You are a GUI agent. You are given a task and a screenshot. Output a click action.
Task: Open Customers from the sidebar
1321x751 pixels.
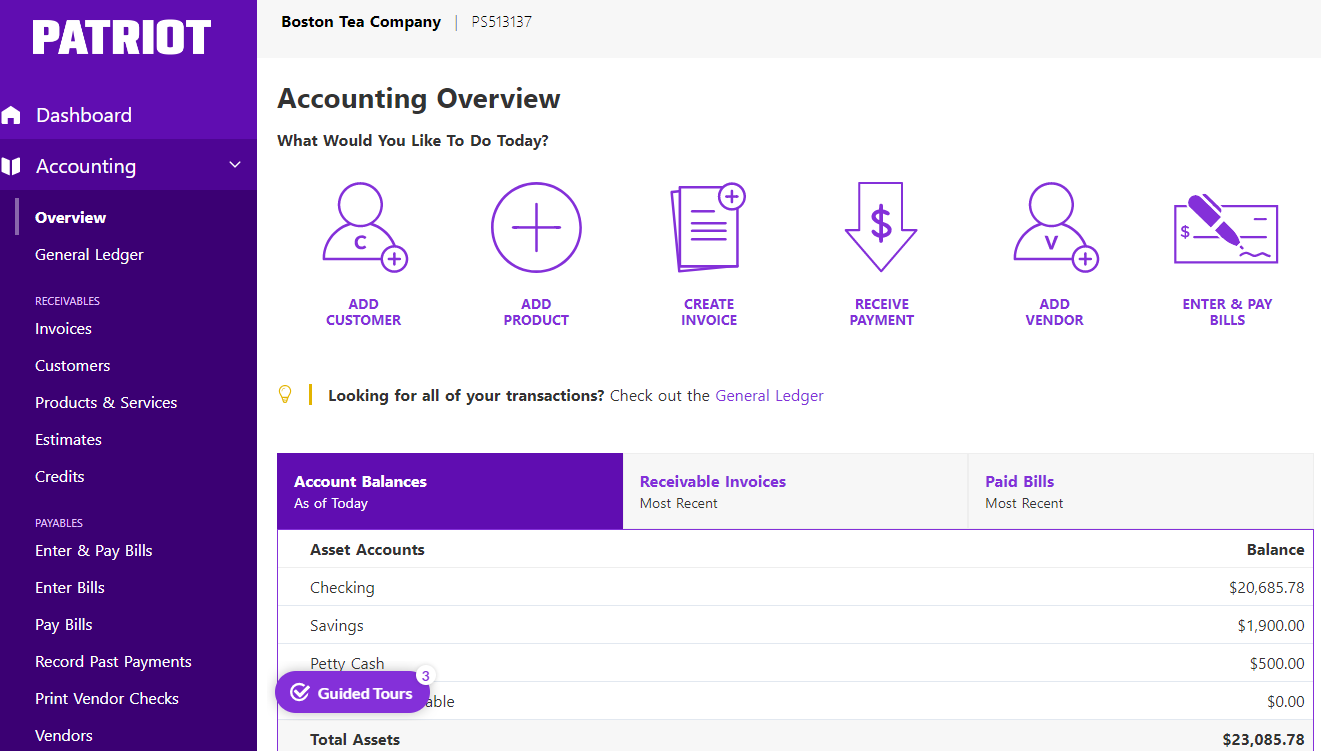72,365
